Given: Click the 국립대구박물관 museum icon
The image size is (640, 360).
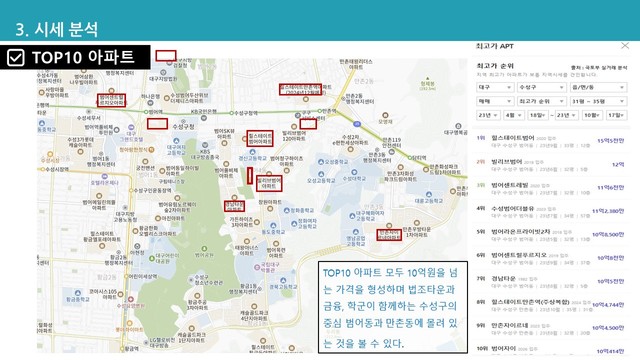Looking at the screenshot, I should (x=257, y=267).
